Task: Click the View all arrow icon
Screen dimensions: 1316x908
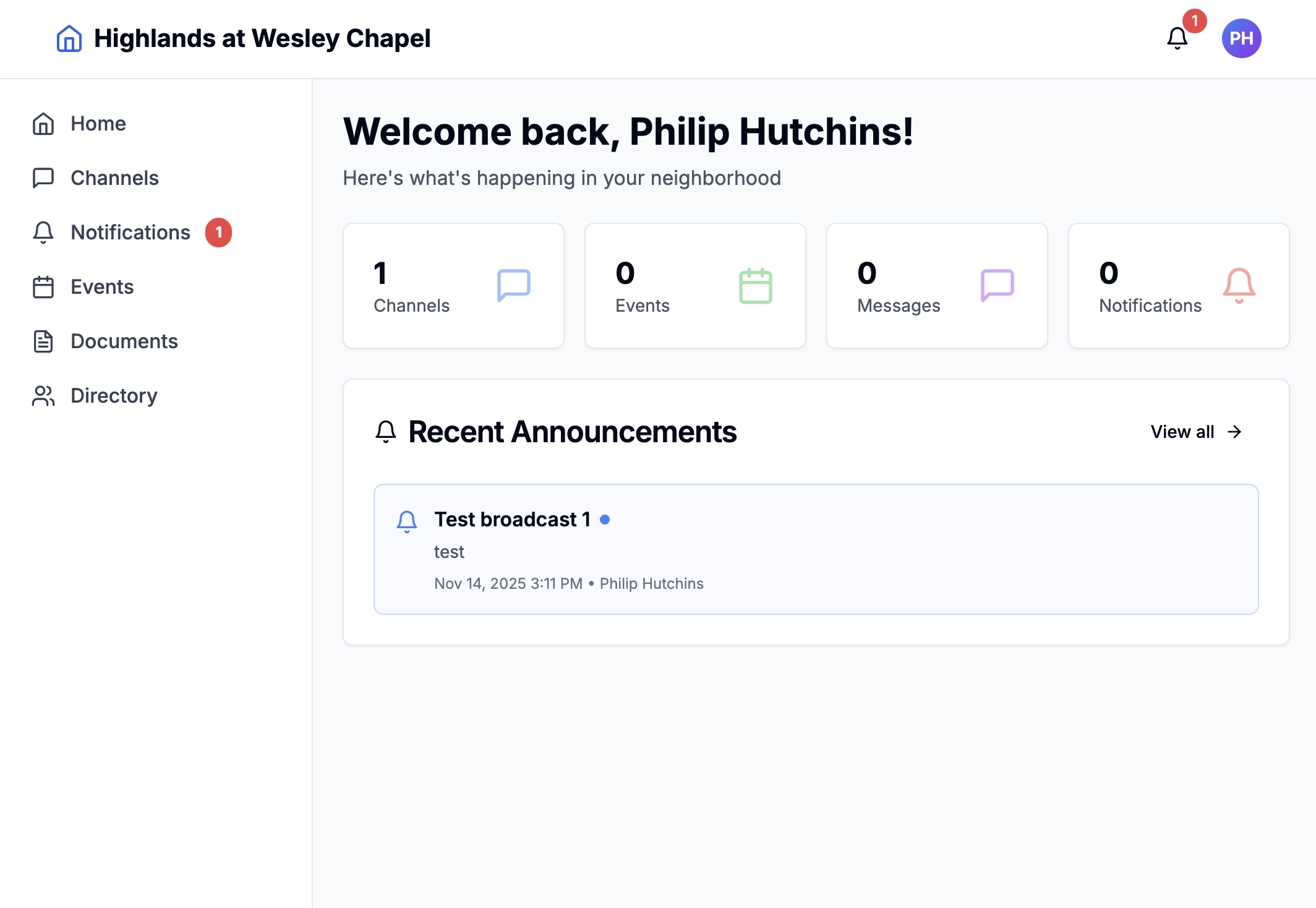Action: tap(1234, 432)
